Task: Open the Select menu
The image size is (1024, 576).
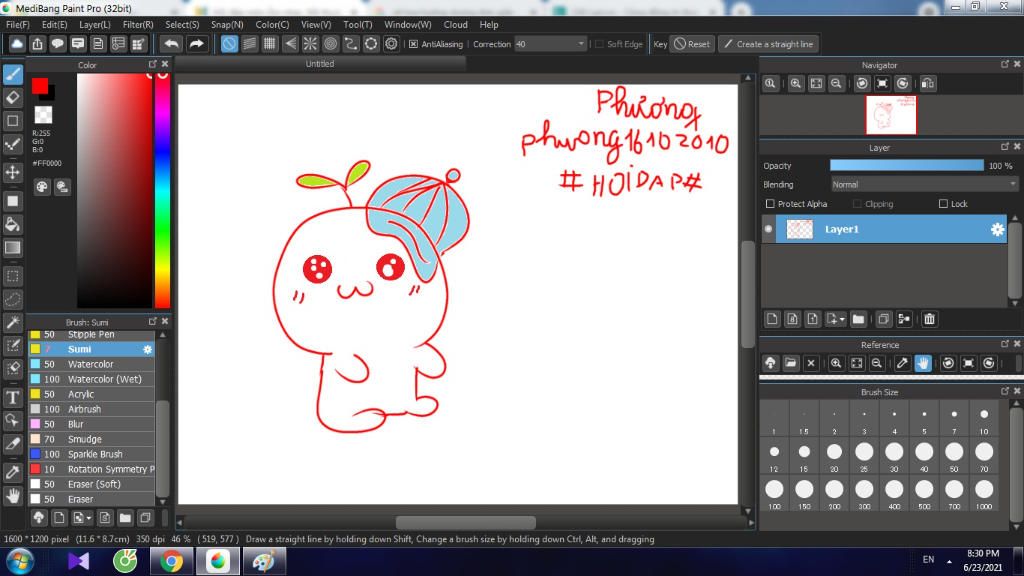Action: click(x=182, y=24)
